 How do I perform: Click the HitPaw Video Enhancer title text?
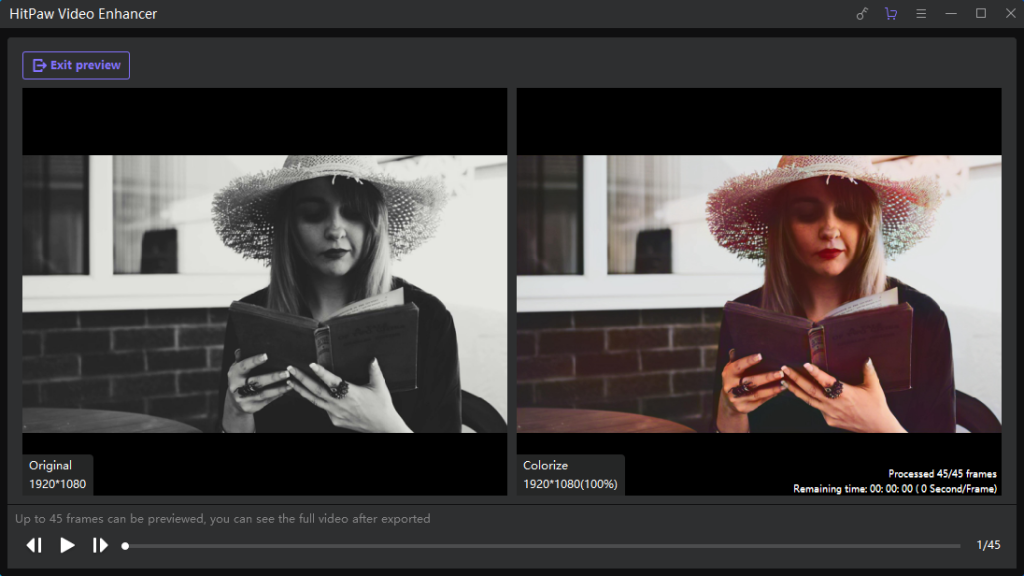point(83,14)
